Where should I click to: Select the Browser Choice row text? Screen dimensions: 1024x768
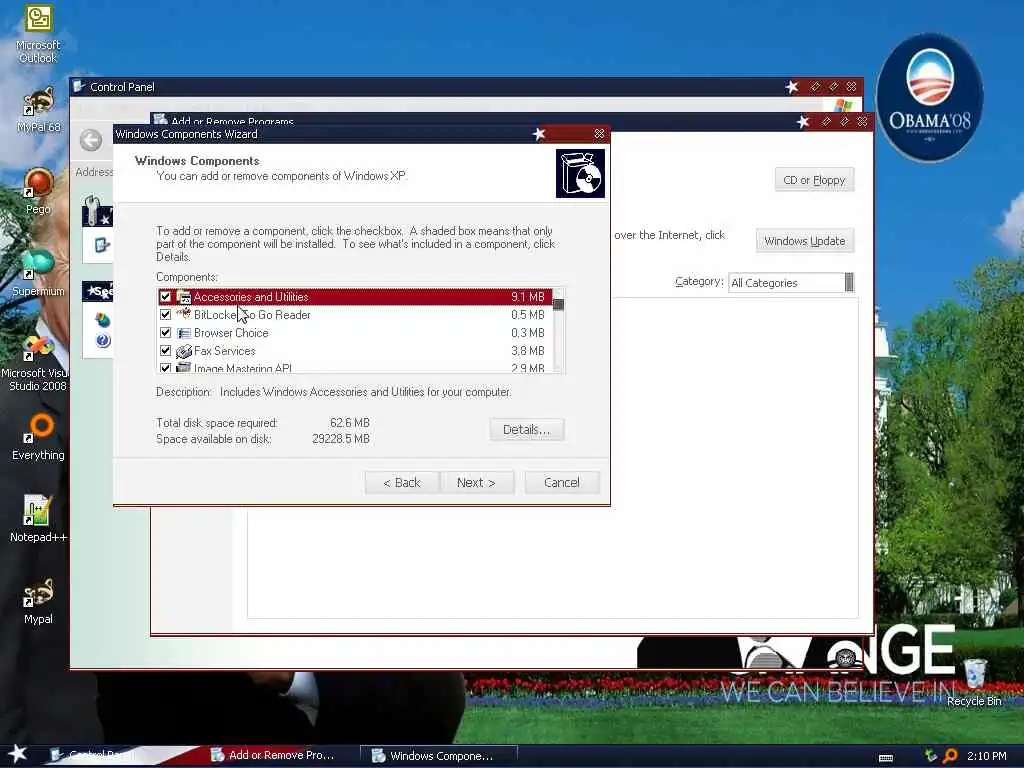click(x=231, y=333)
